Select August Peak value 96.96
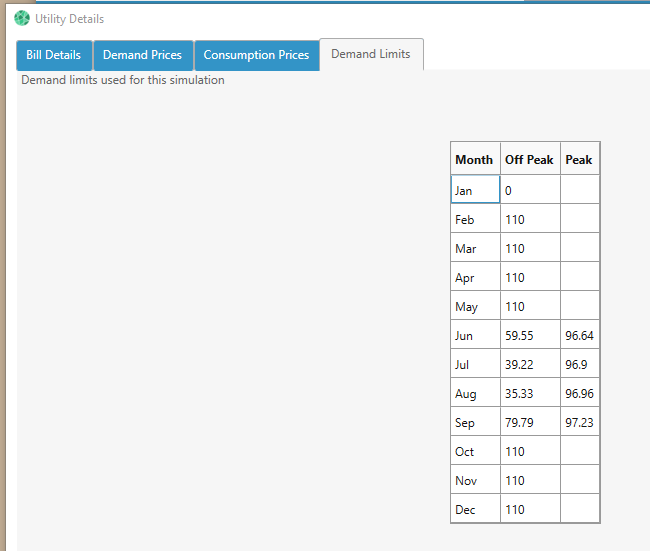Image resolution: width=650 pixels, height=551 pixels. 580,394
